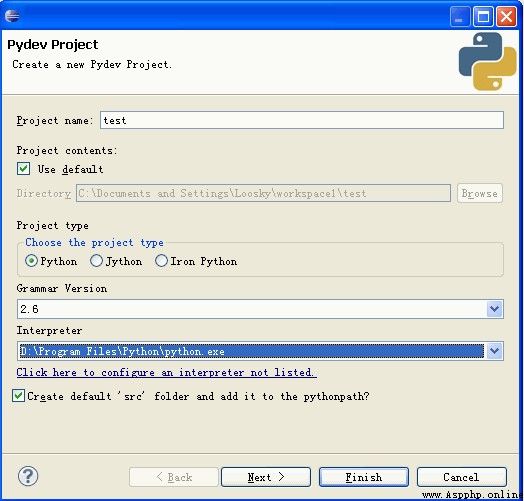Click 'Create a new Pydev Project.' text
Screen dimensions: 524x501
click(x=92, y=64)
